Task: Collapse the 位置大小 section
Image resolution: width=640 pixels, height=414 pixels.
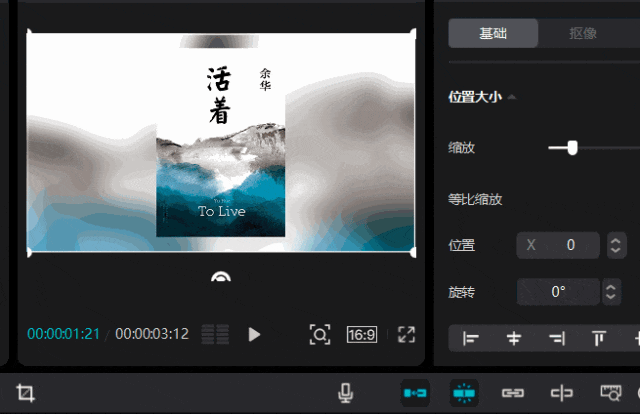Action: [512, 97]
